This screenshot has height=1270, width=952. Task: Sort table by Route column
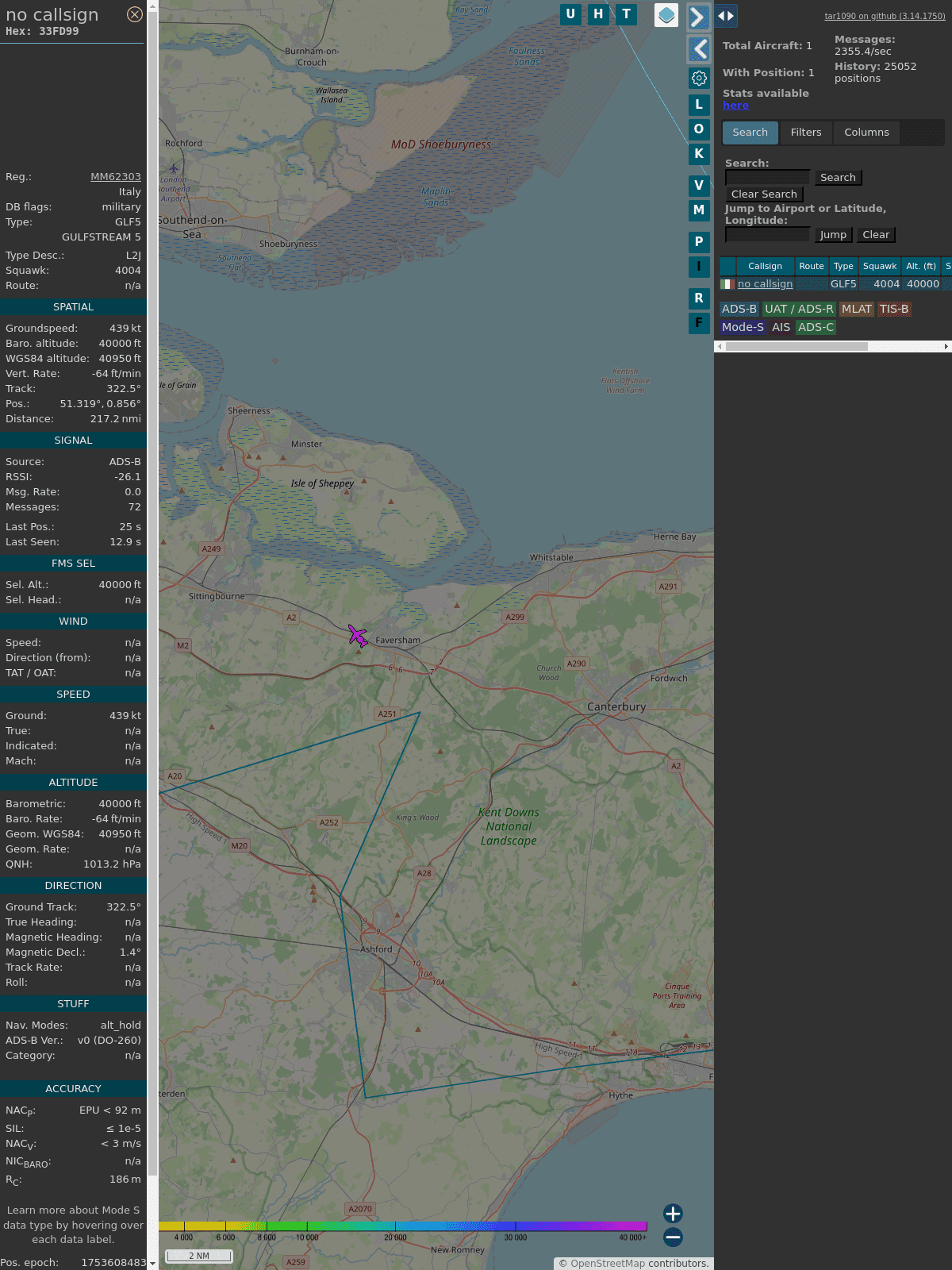point(812,267)
